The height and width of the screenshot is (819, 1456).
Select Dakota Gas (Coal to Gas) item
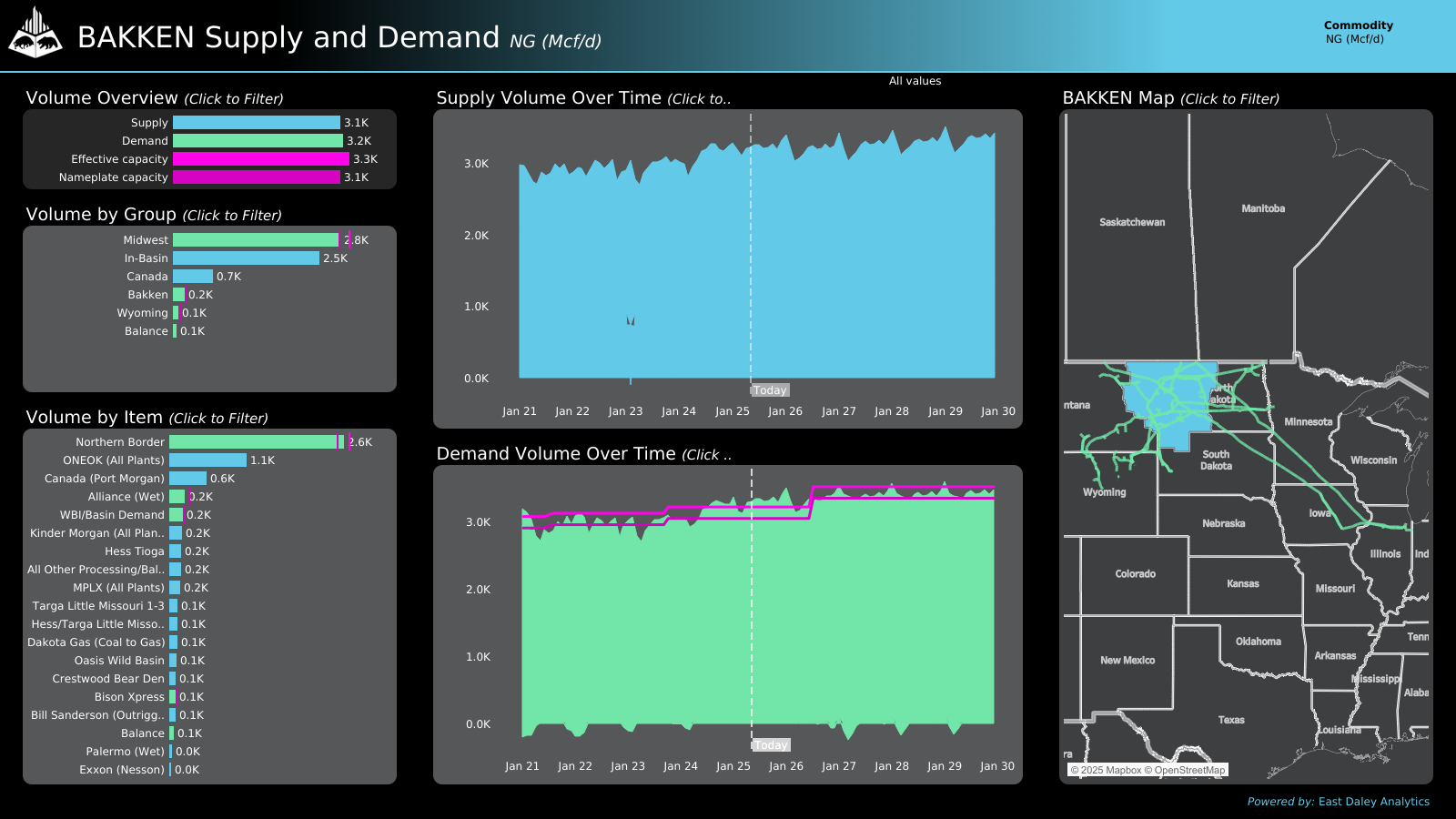(96, 642)
